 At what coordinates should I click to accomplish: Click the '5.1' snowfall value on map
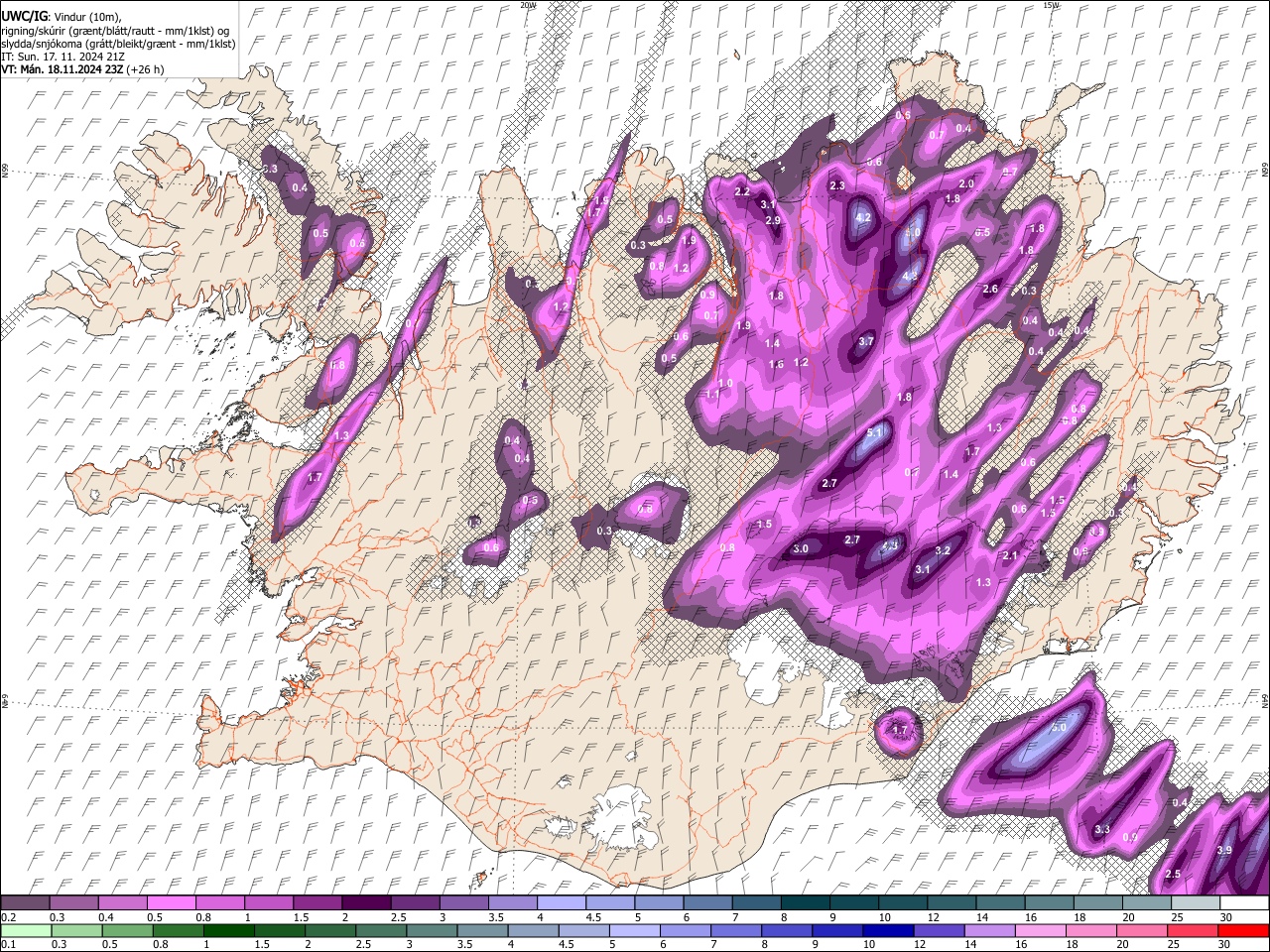point(874,433)
